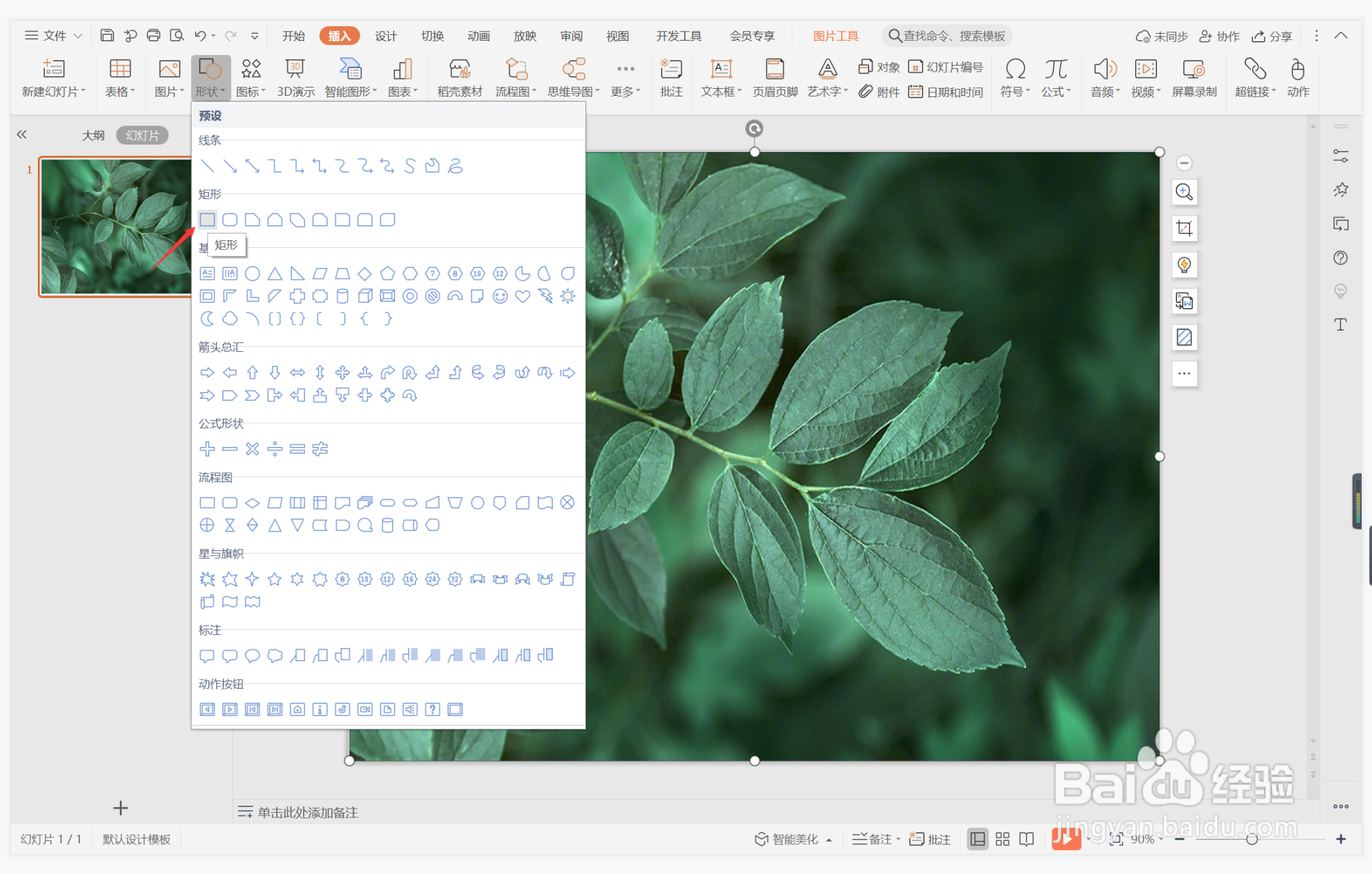Image resolution: width=1372 pixels, height=874 pixels.
Task: Open the 设计 design tab
Action: (386, 36)
